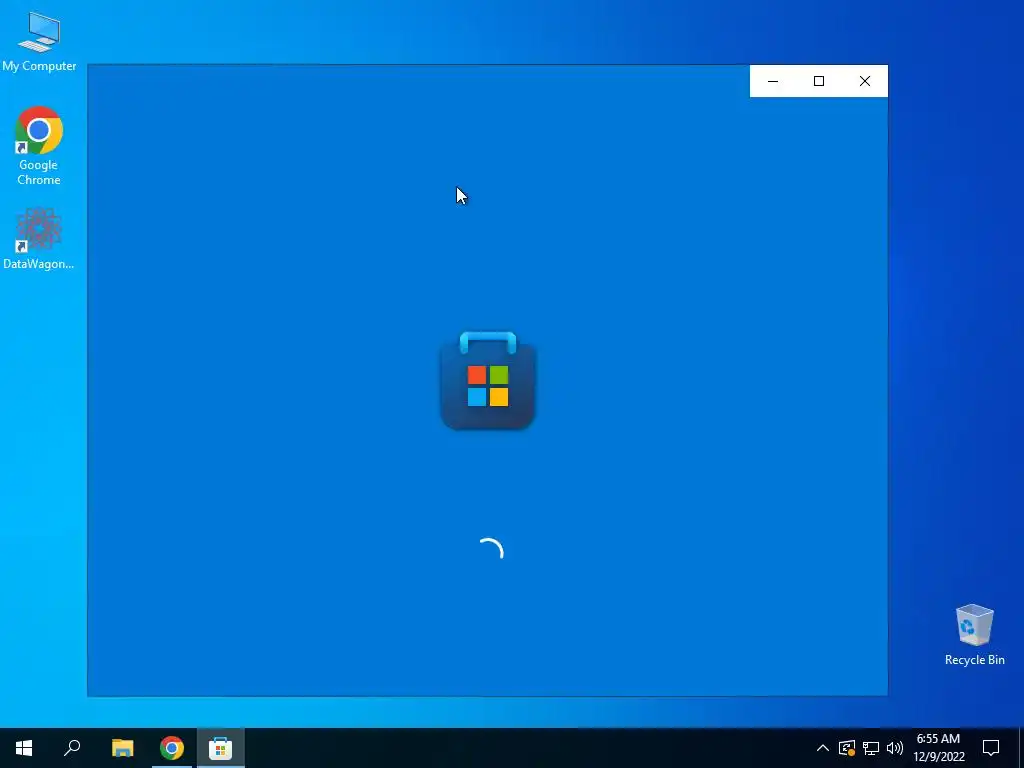Maximize the Microsoft Store window
Viewport: 1024px width, 768px height.
click(x=819, y=81)
